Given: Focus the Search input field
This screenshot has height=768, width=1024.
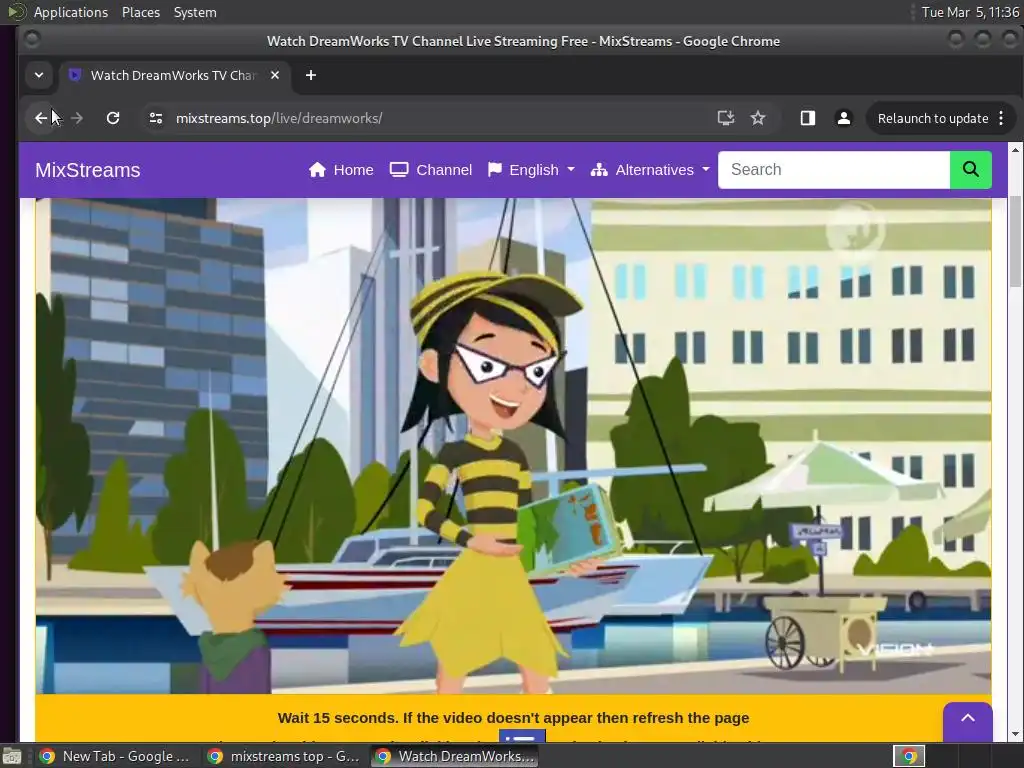Looking at the screenshot, I should coord(834,170).
